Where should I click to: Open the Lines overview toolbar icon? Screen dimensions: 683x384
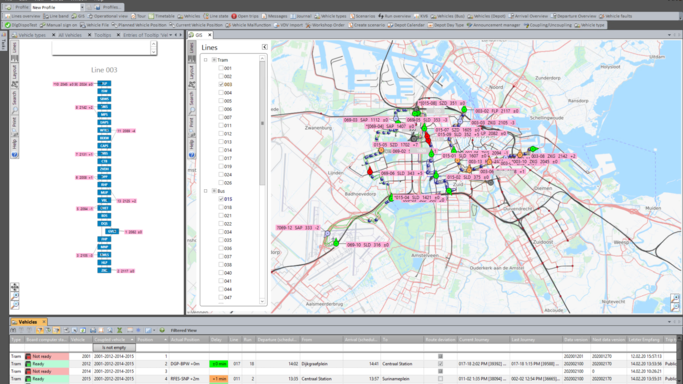point(23,16)
